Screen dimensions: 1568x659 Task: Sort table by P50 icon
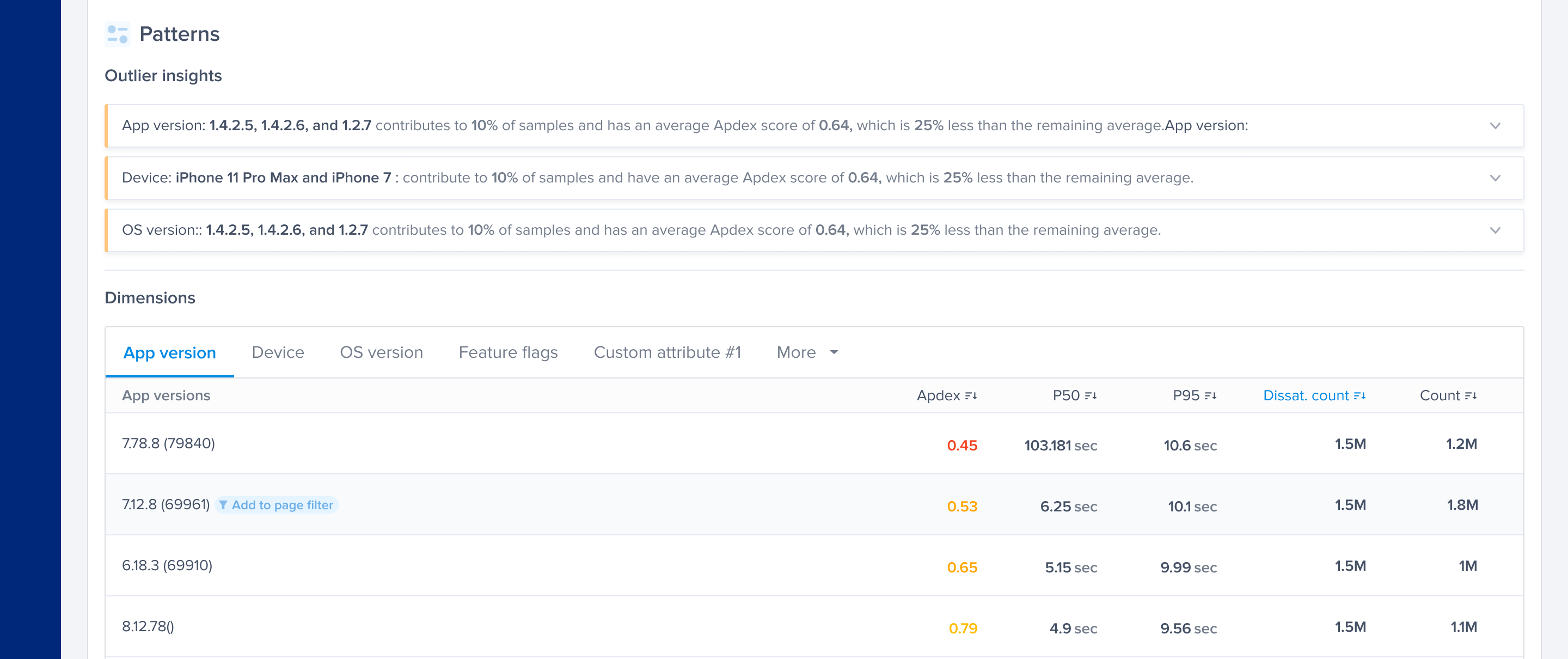point(1091,396)
